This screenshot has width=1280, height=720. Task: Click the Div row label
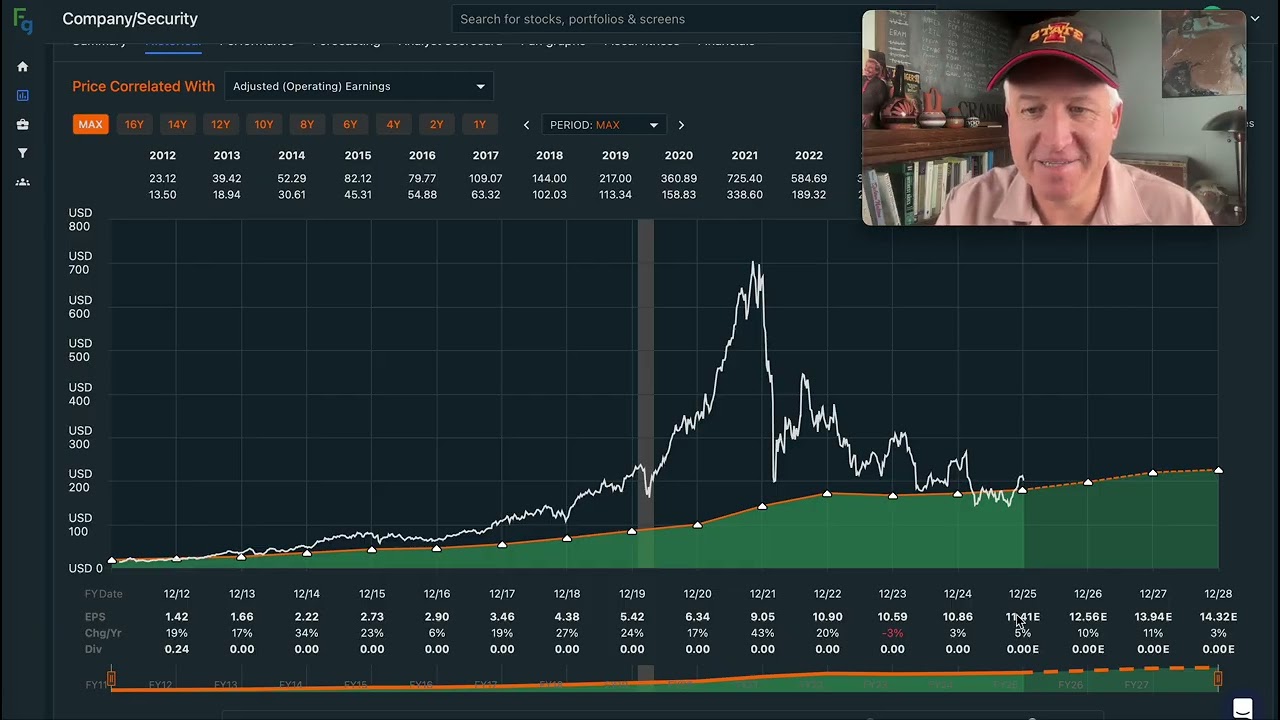[x=92, y=649]
